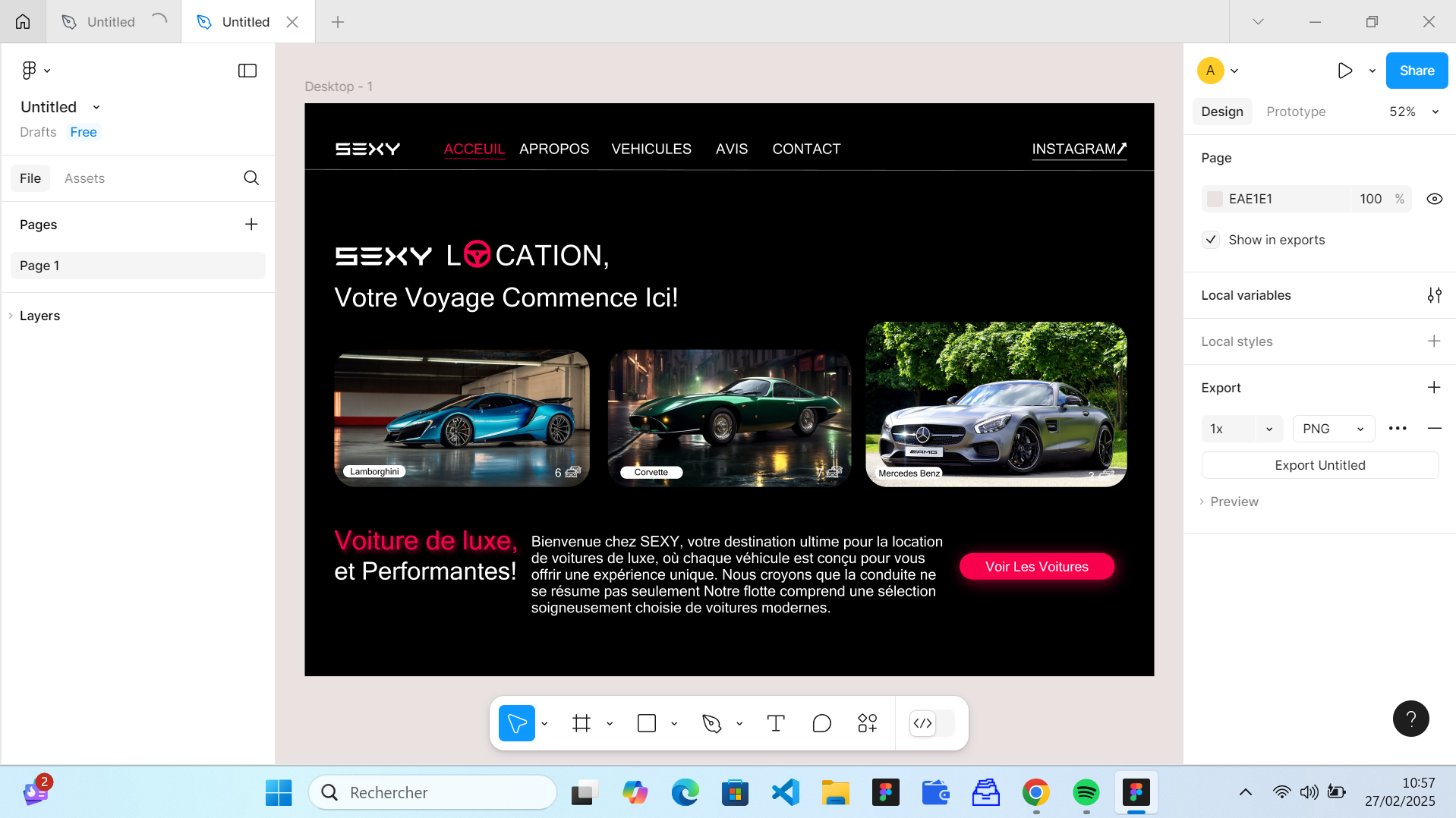
Task: Switch to the Prototype tab
Action: coord(1296,112)
